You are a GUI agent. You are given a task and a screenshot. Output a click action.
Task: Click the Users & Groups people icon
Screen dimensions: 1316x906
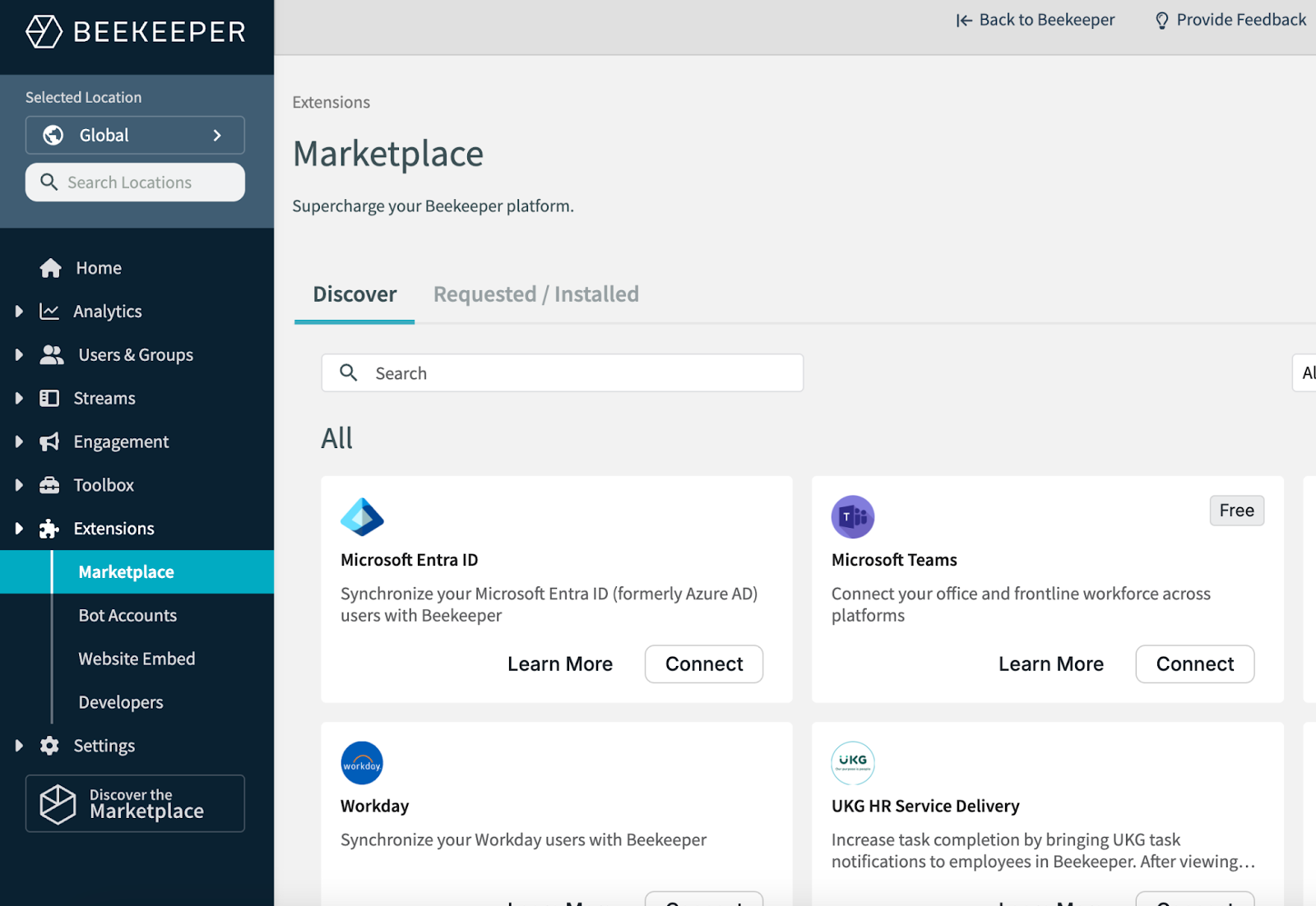click(52, 354)
